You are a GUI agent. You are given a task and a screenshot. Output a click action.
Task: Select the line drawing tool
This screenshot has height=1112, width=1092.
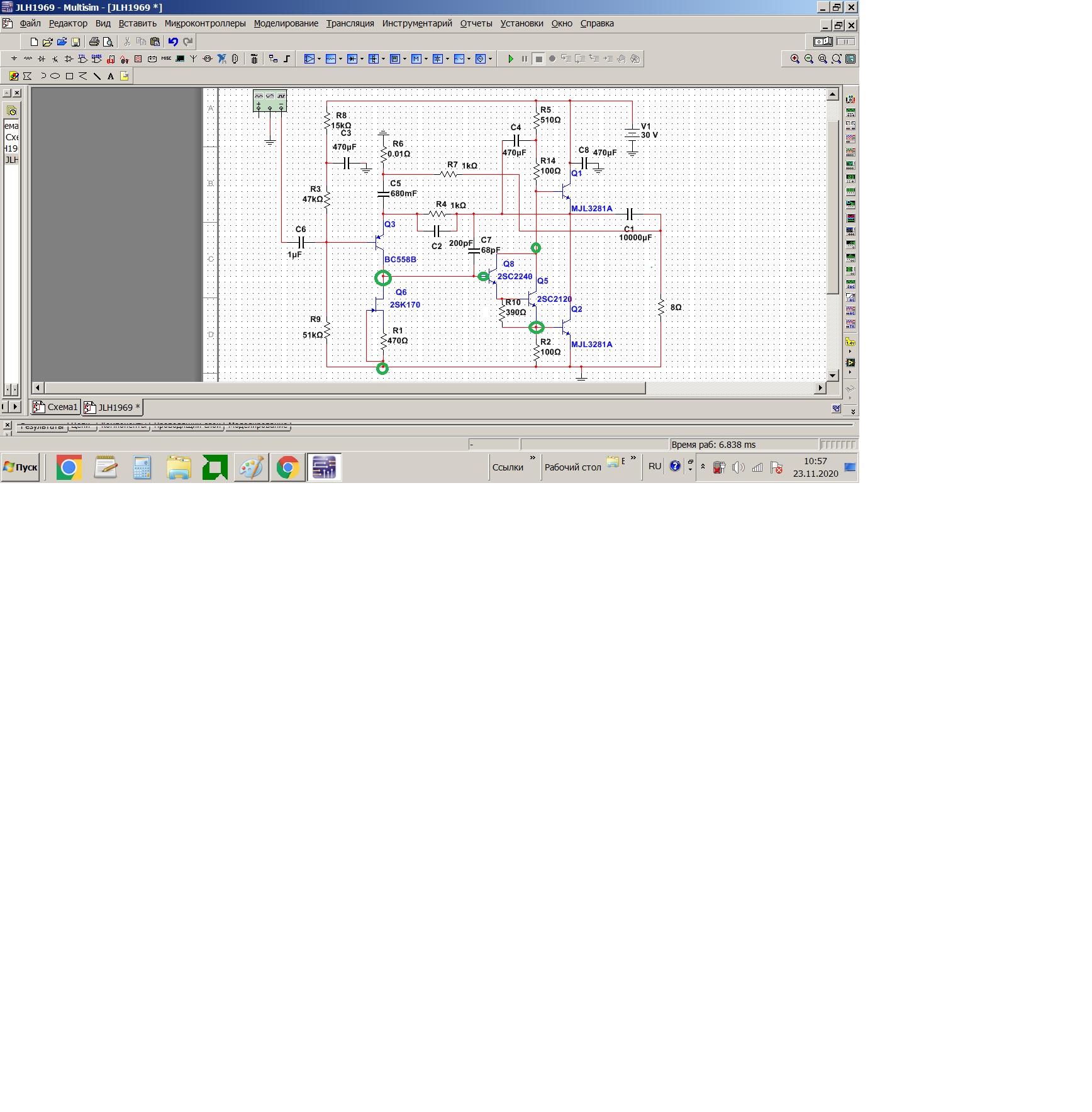pyautogui.click(x=97, y=76)
